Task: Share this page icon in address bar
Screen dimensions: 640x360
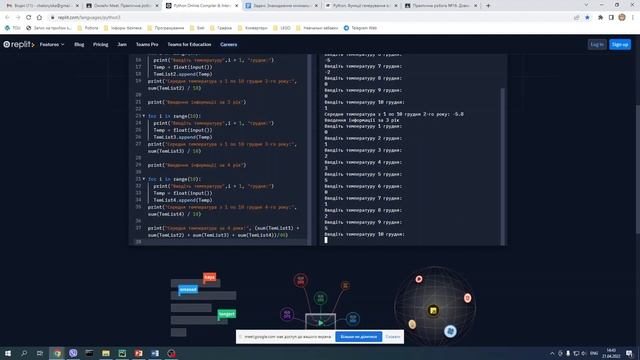Action: click(x=577, y=18)
